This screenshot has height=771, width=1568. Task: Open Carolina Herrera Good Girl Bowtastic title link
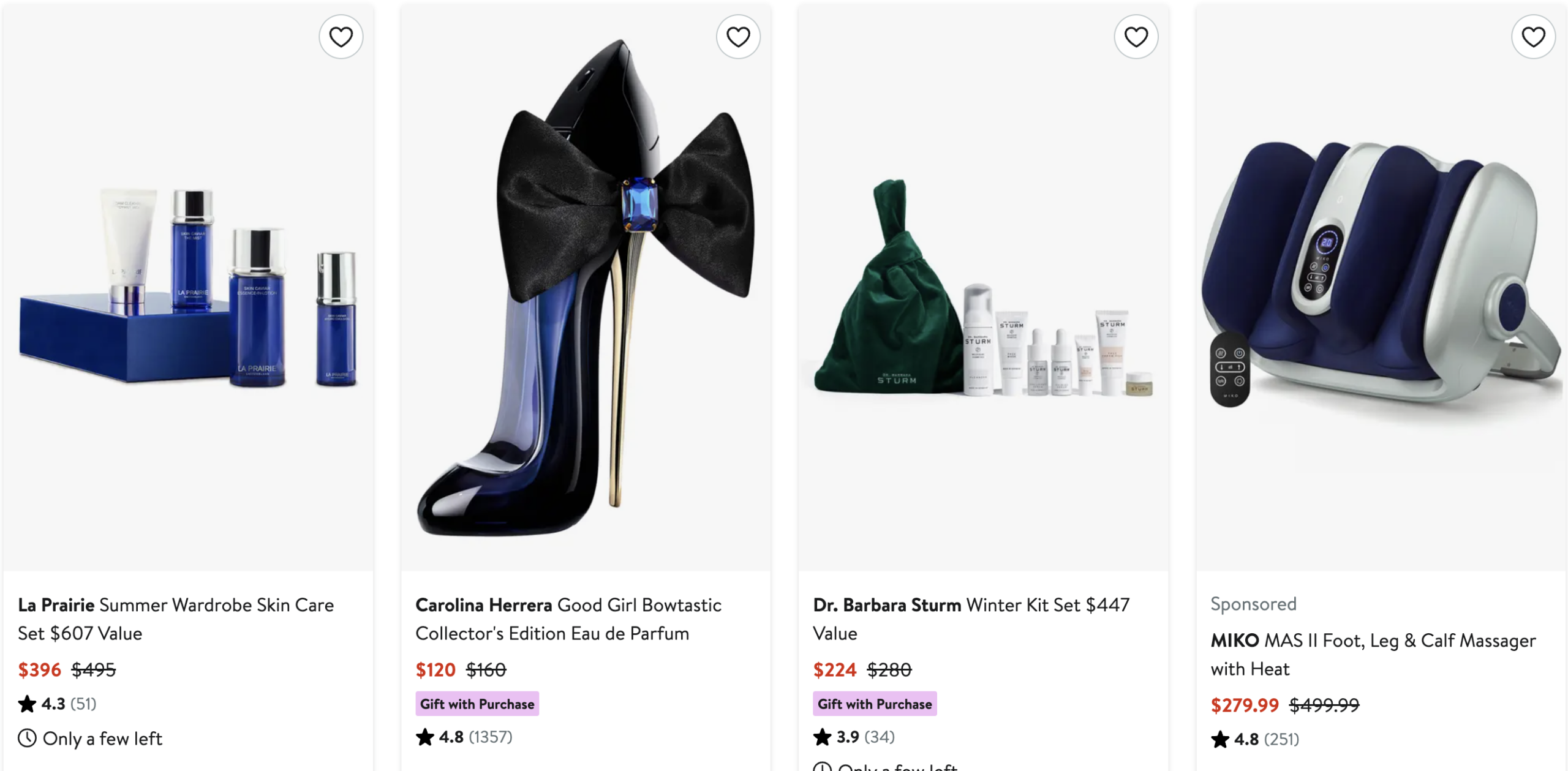point(568,619)
